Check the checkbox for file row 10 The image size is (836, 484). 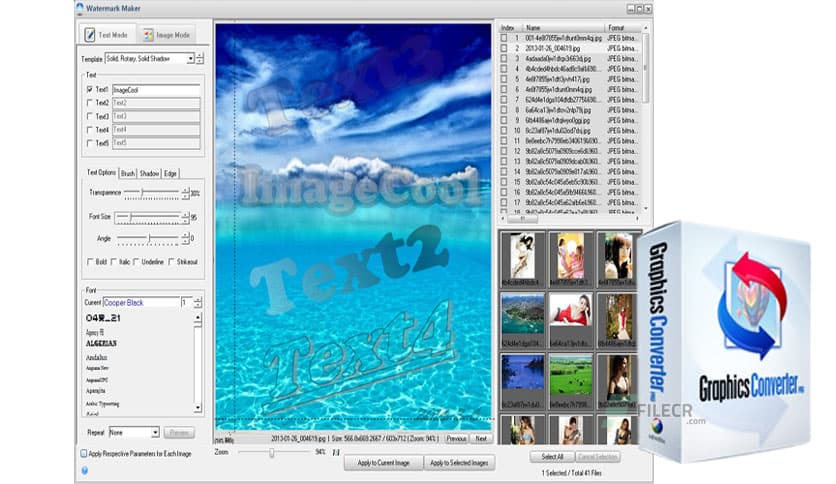click(504, 131)
